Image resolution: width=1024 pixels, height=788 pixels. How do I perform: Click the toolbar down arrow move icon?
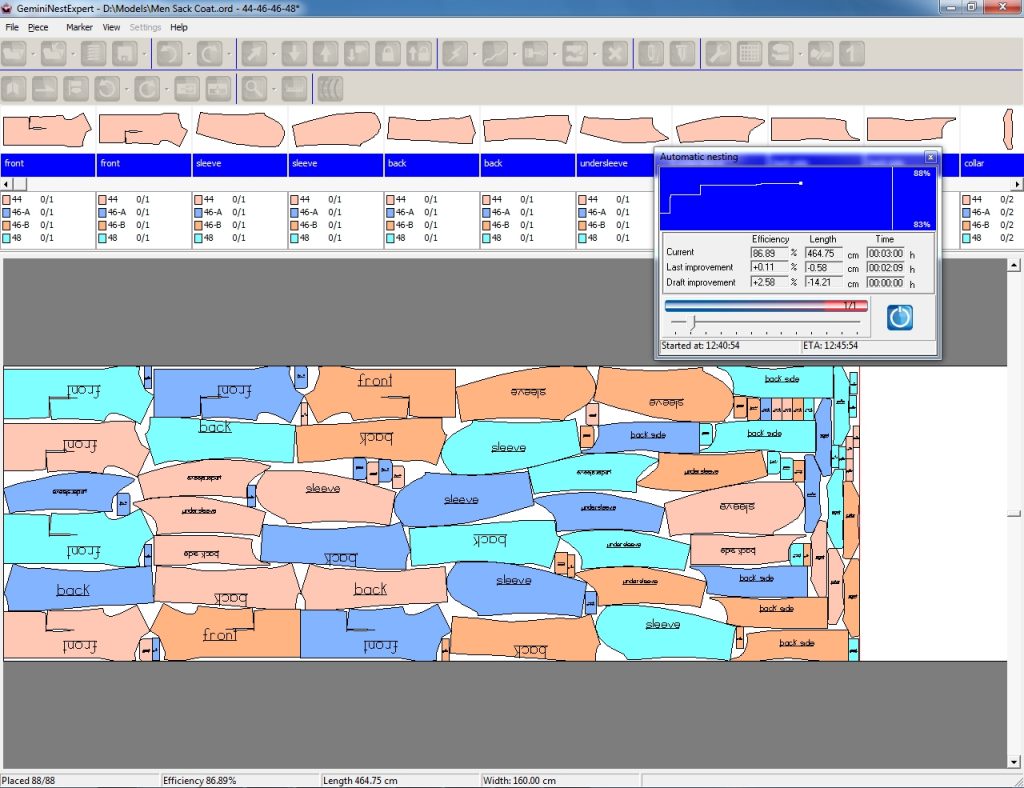[293, 53]
